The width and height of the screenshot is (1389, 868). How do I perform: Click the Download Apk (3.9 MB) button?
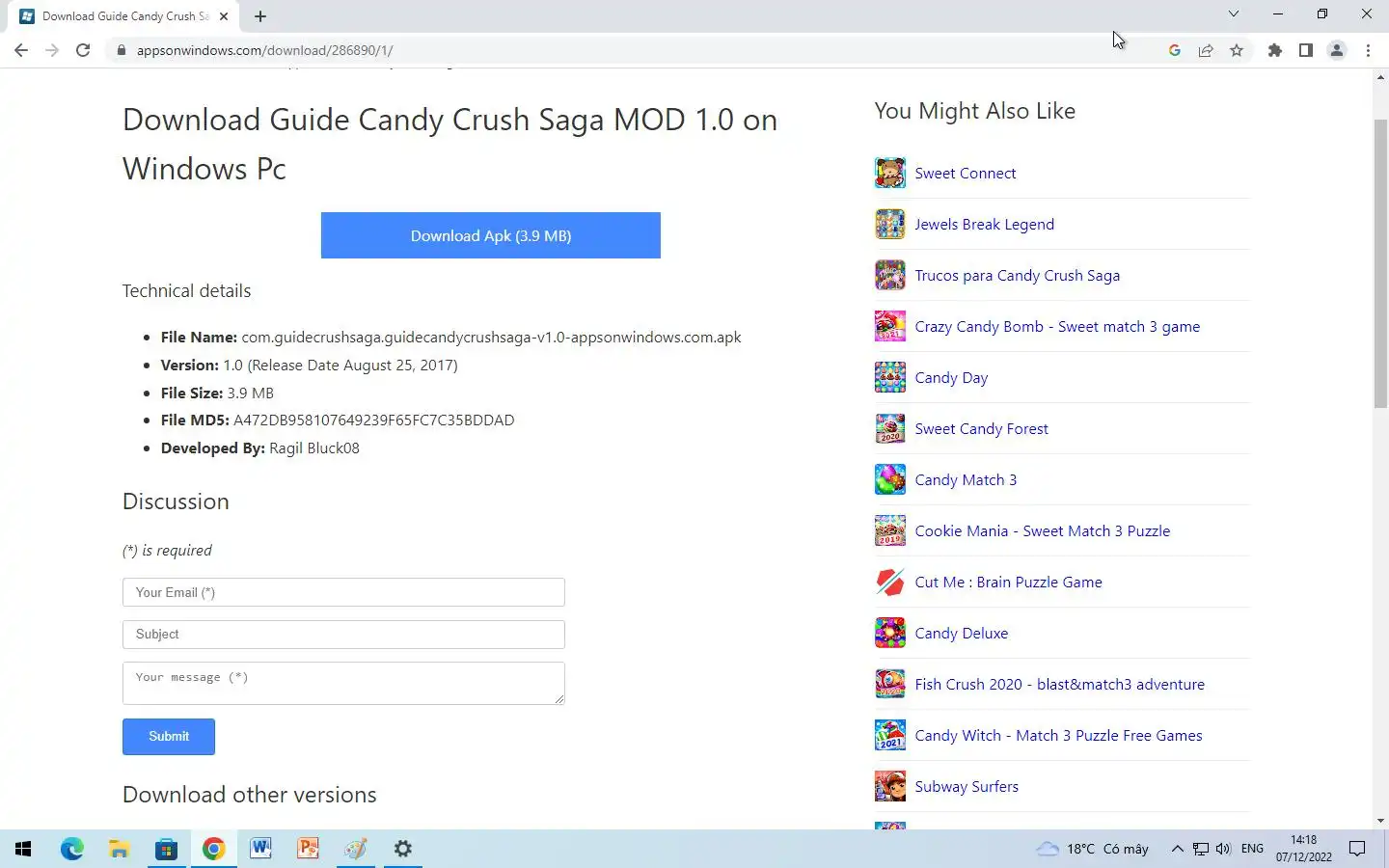point(491,235)
